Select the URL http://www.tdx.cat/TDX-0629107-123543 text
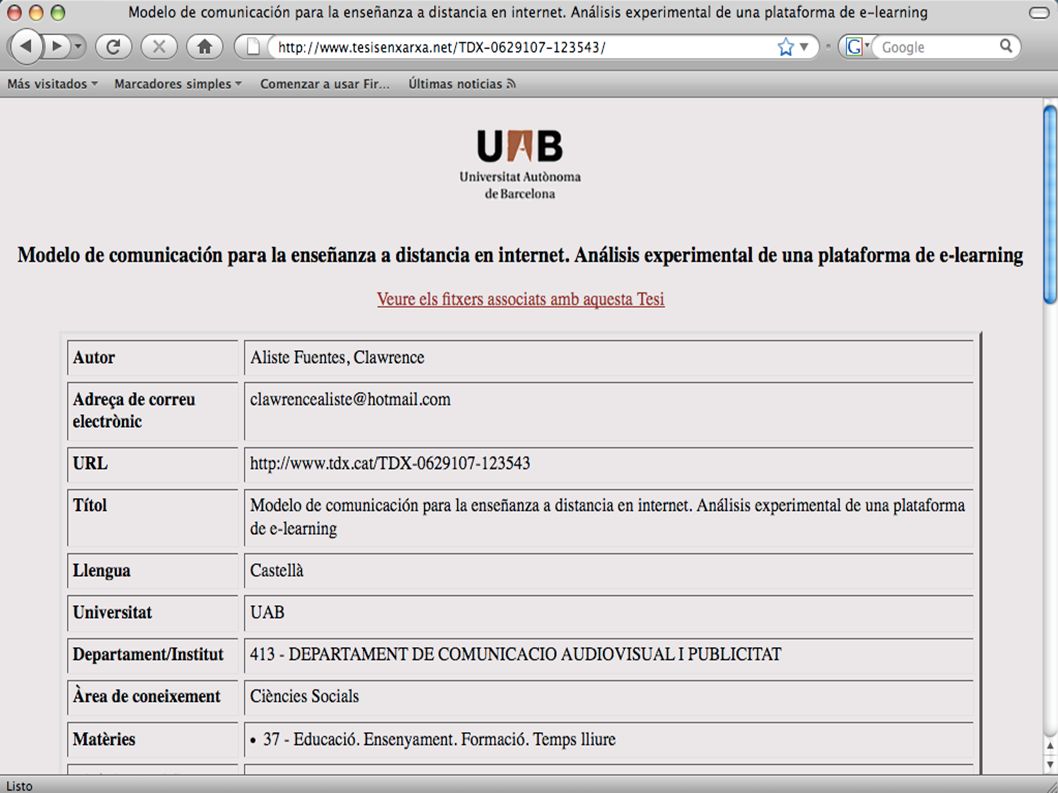Image resolution: width=1058 pixels, height=793 pixels. [390, 464]
